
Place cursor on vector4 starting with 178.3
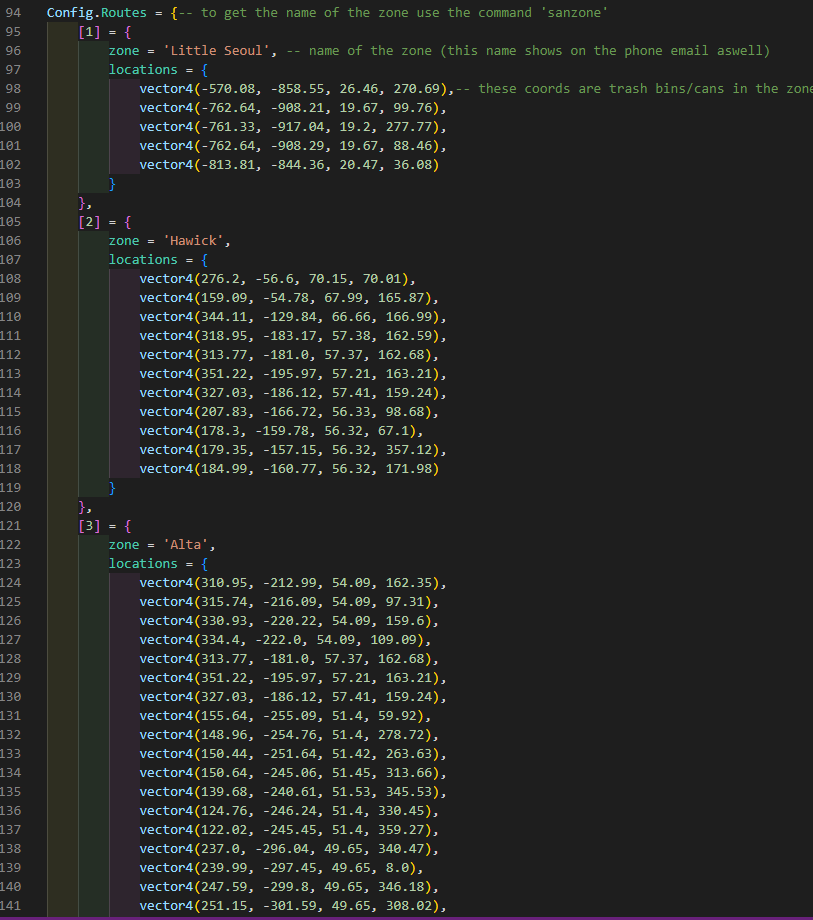pyautogui.click(x=281, y=431)
